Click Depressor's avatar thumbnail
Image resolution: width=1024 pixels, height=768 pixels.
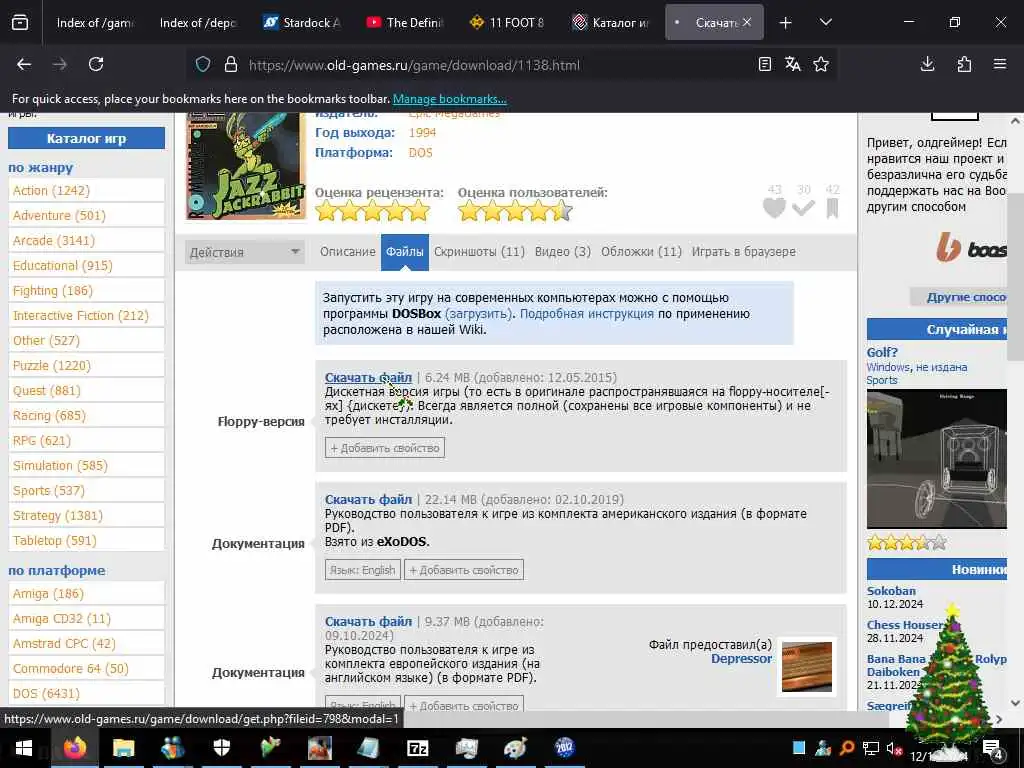807,667
